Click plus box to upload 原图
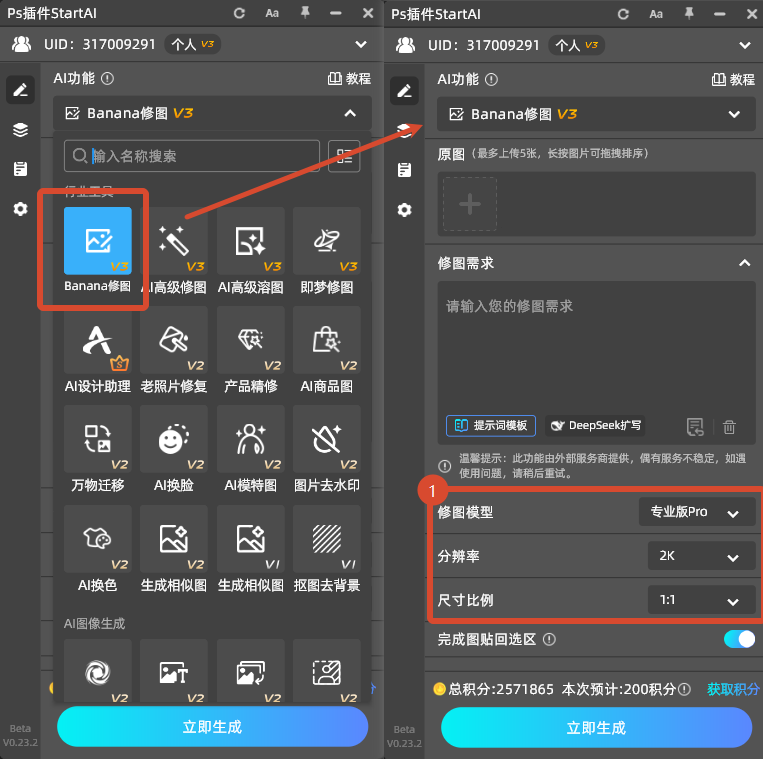 (470, 204)
